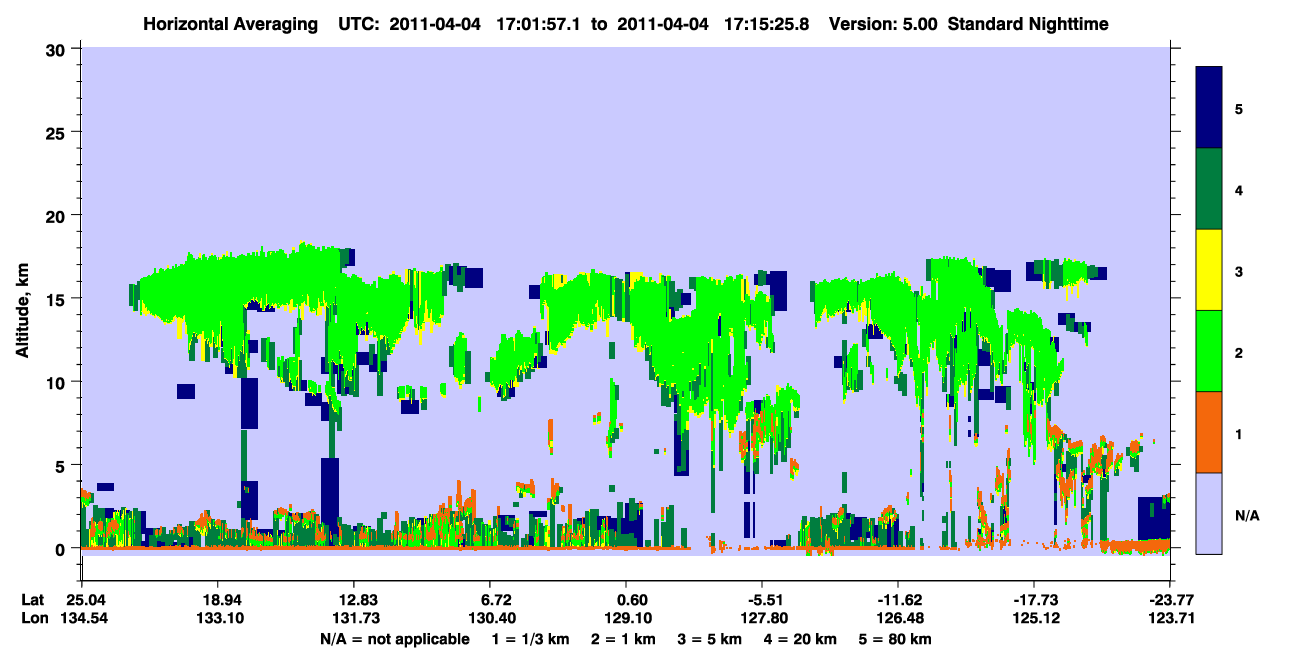Click the latitude value 18.94

click(217, 600)
